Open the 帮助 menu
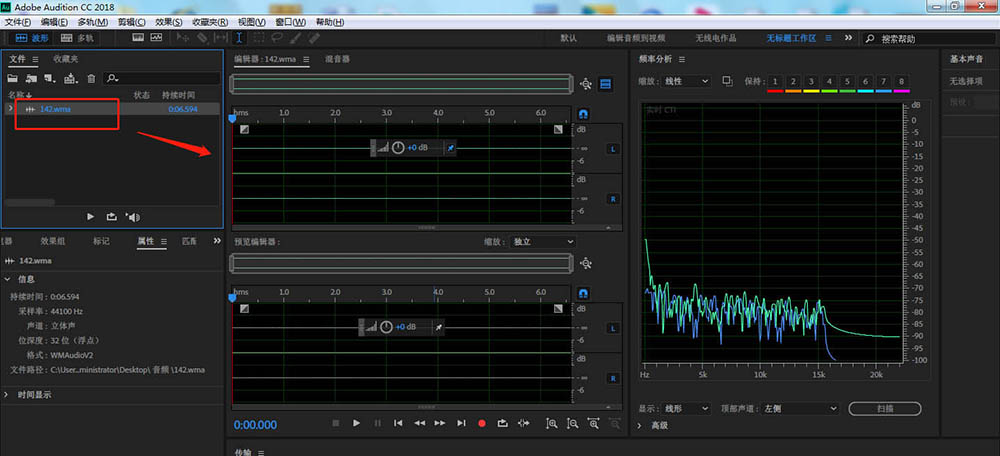1000x456 pixels. 330,22
